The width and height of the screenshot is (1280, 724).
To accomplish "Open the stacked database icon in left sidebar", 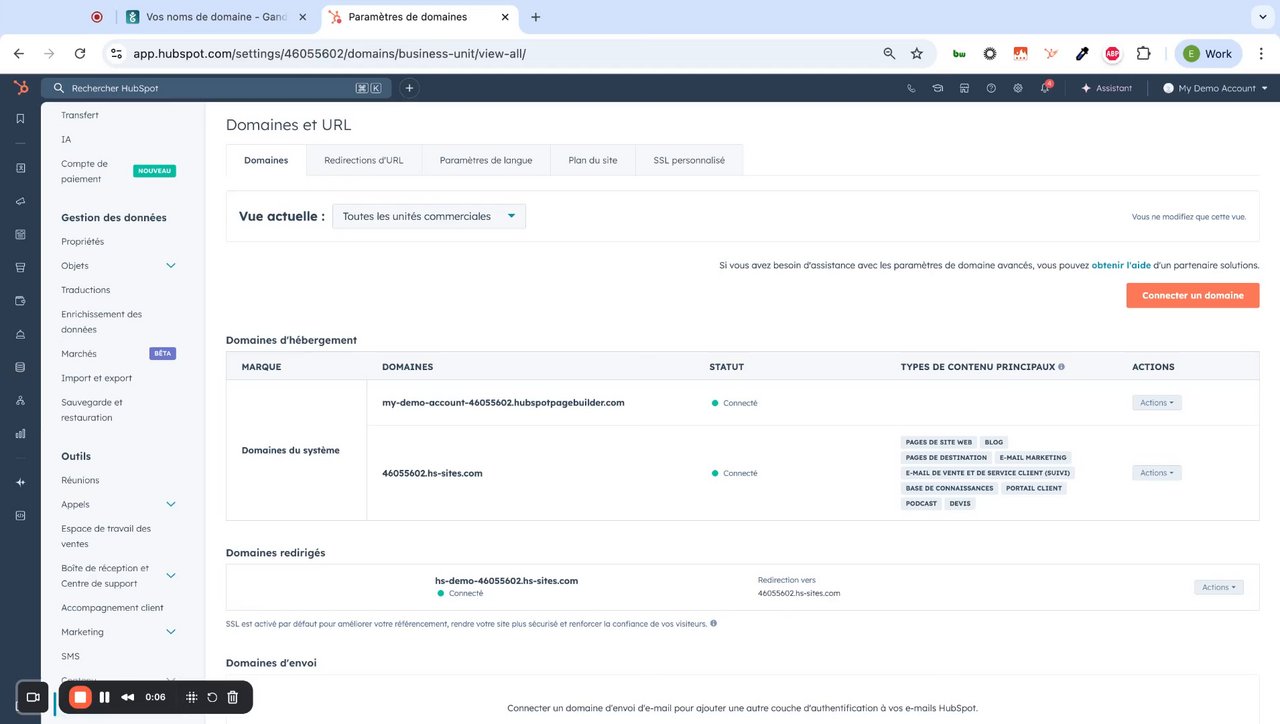I will point(20,367).
